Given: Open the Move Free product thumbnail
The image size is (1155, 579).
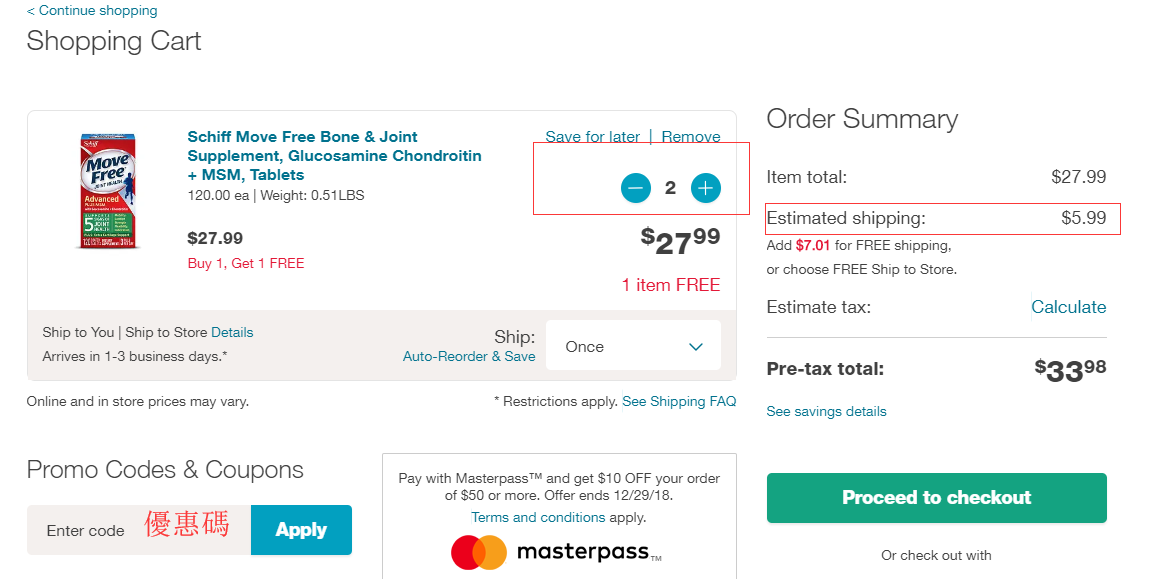Looking at the screenshot, I should tap(107, 191).
